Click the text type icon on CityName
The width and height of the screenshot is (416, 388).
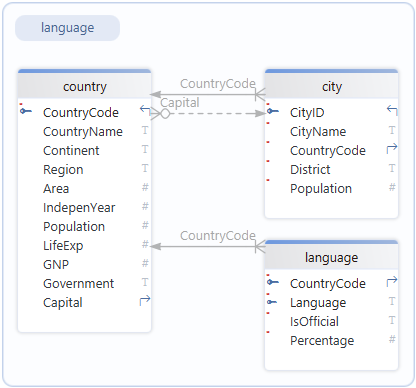(392, 130)
